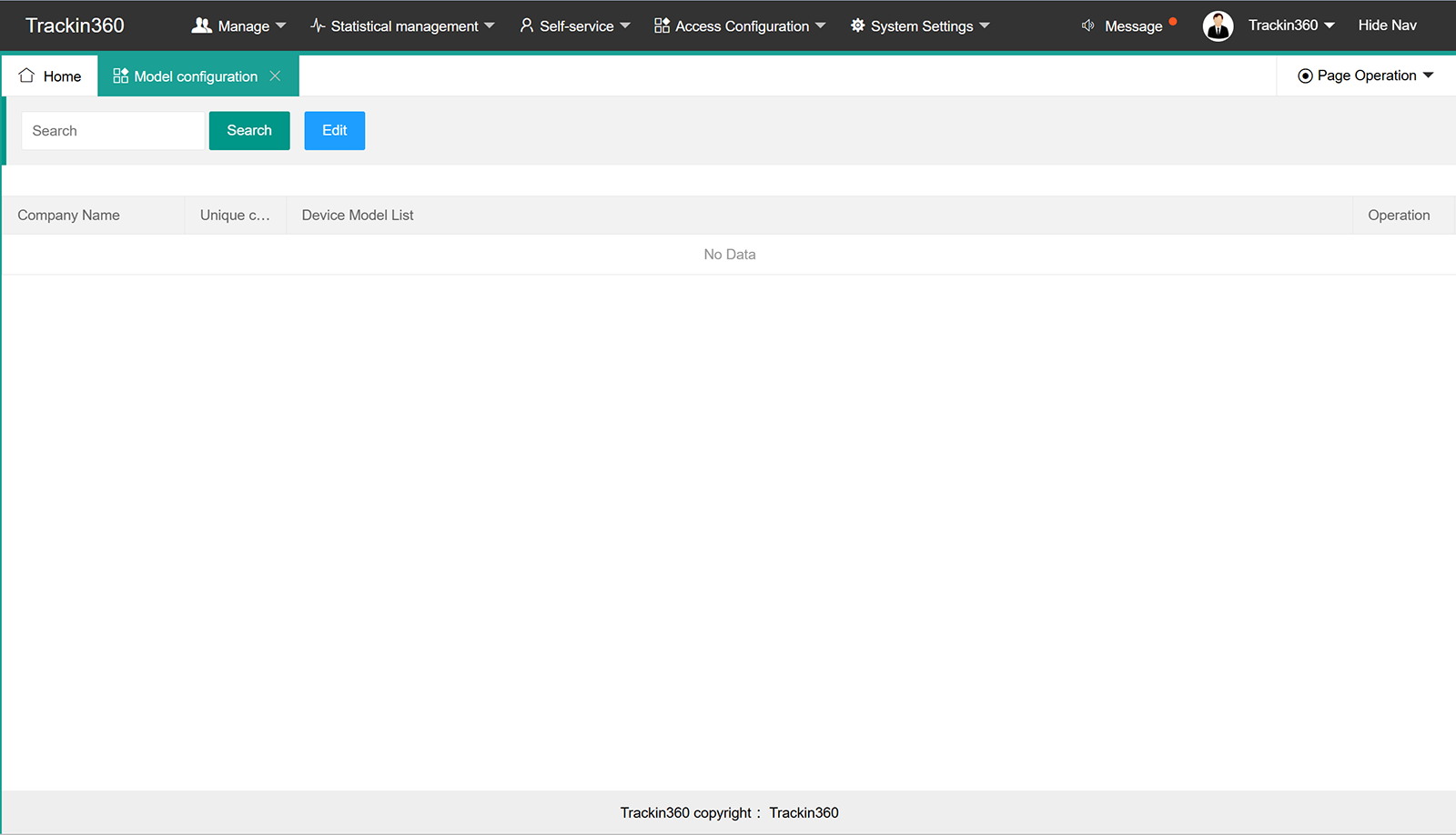This screenshot has width=1456, height=835.
Task: Click the green Search button
Action: click(249, 130)
